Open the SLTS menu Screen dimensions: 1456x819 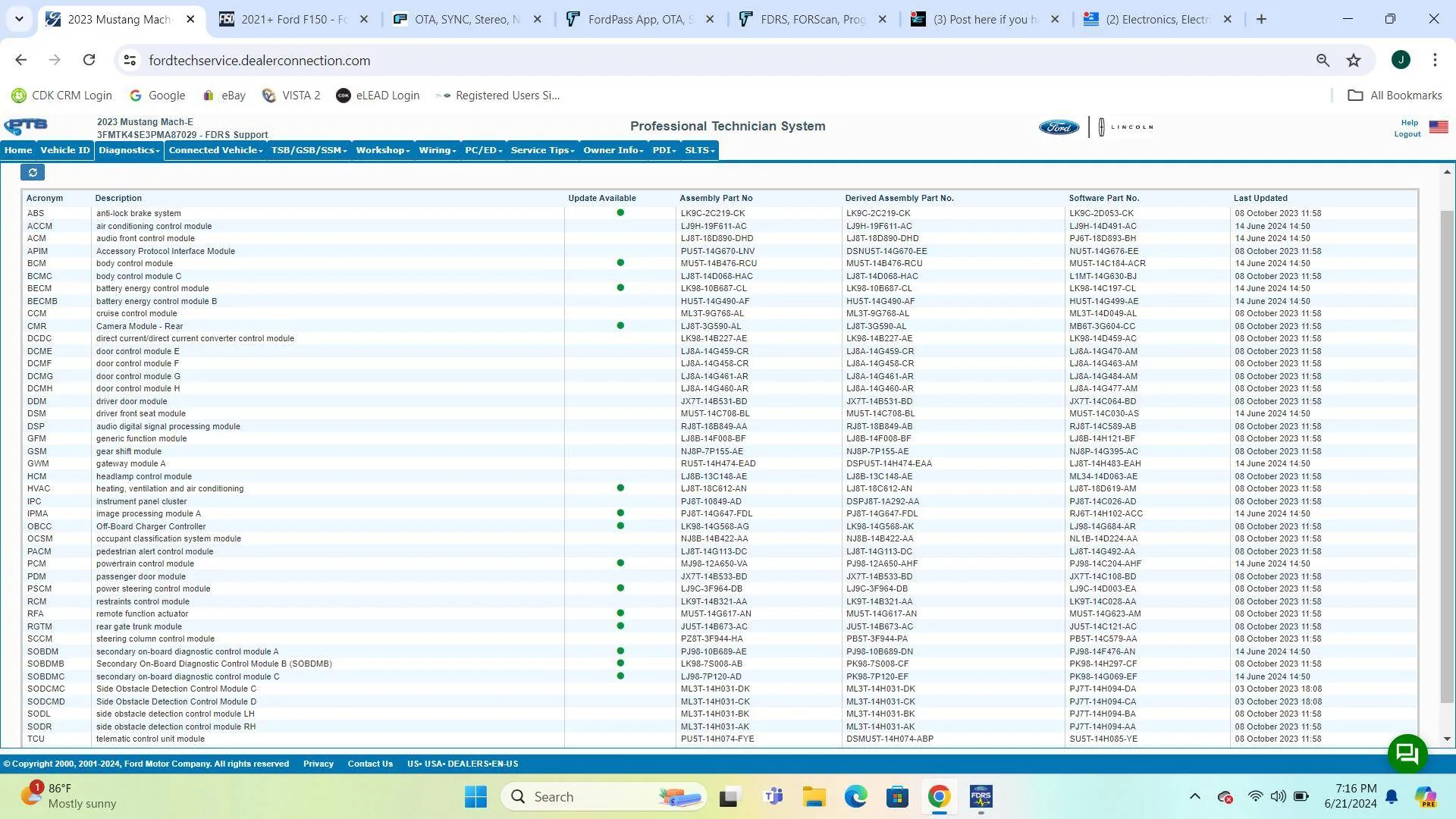[700, 150]
